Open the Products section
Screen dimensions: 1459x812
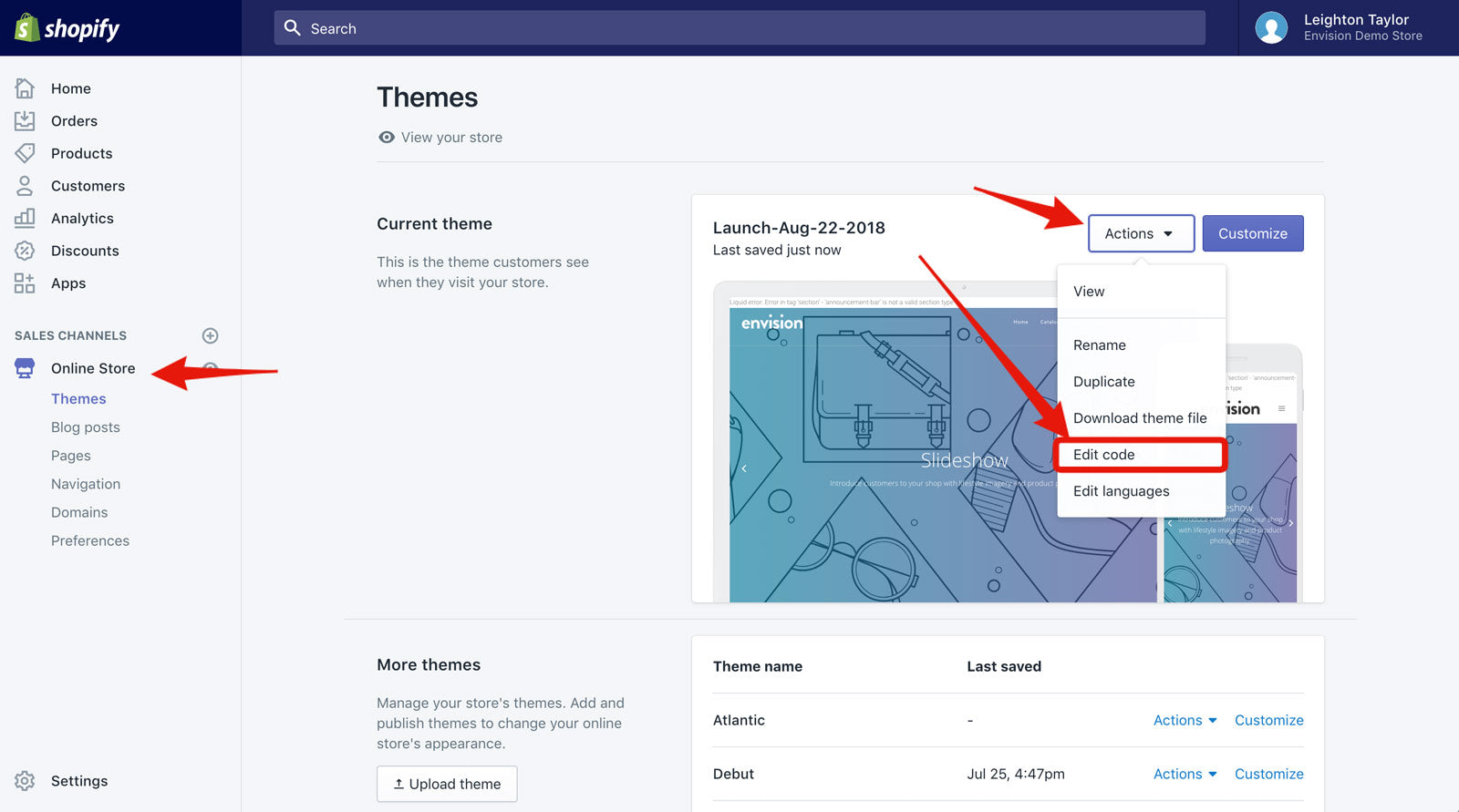82,153
